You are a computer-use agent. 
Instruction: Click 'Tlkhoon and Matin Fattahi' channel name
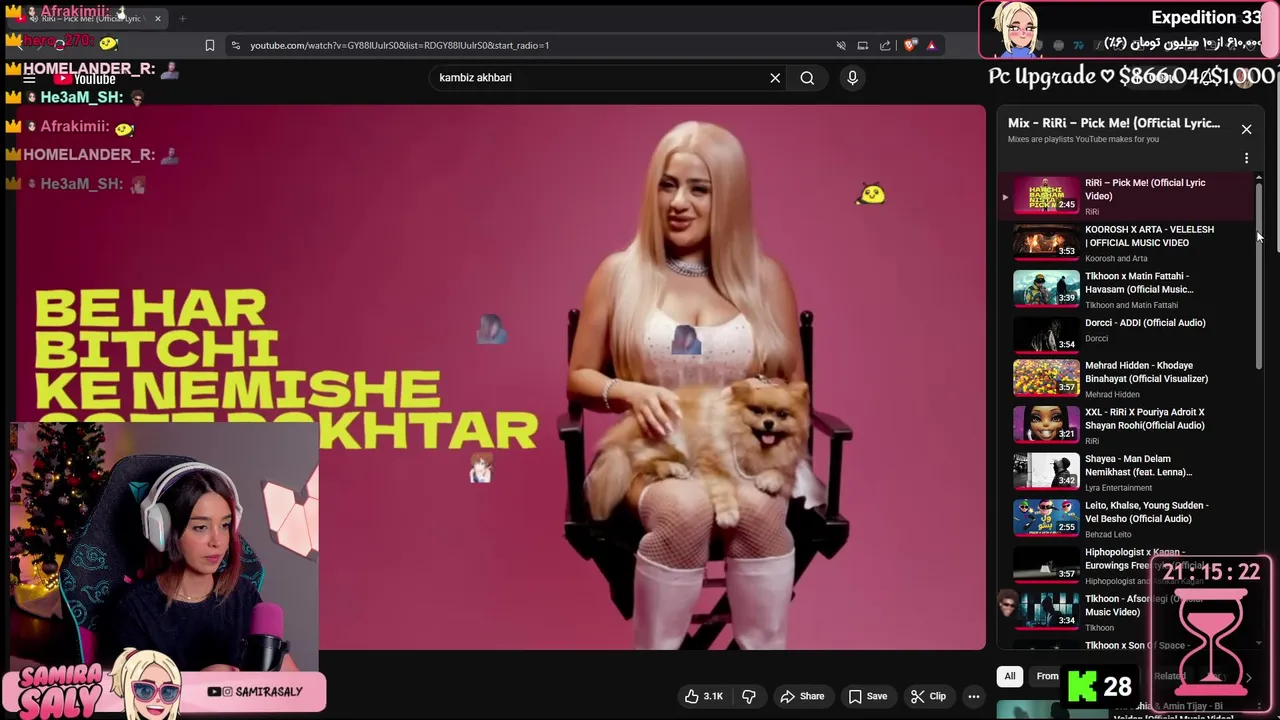click(1131, 305)
